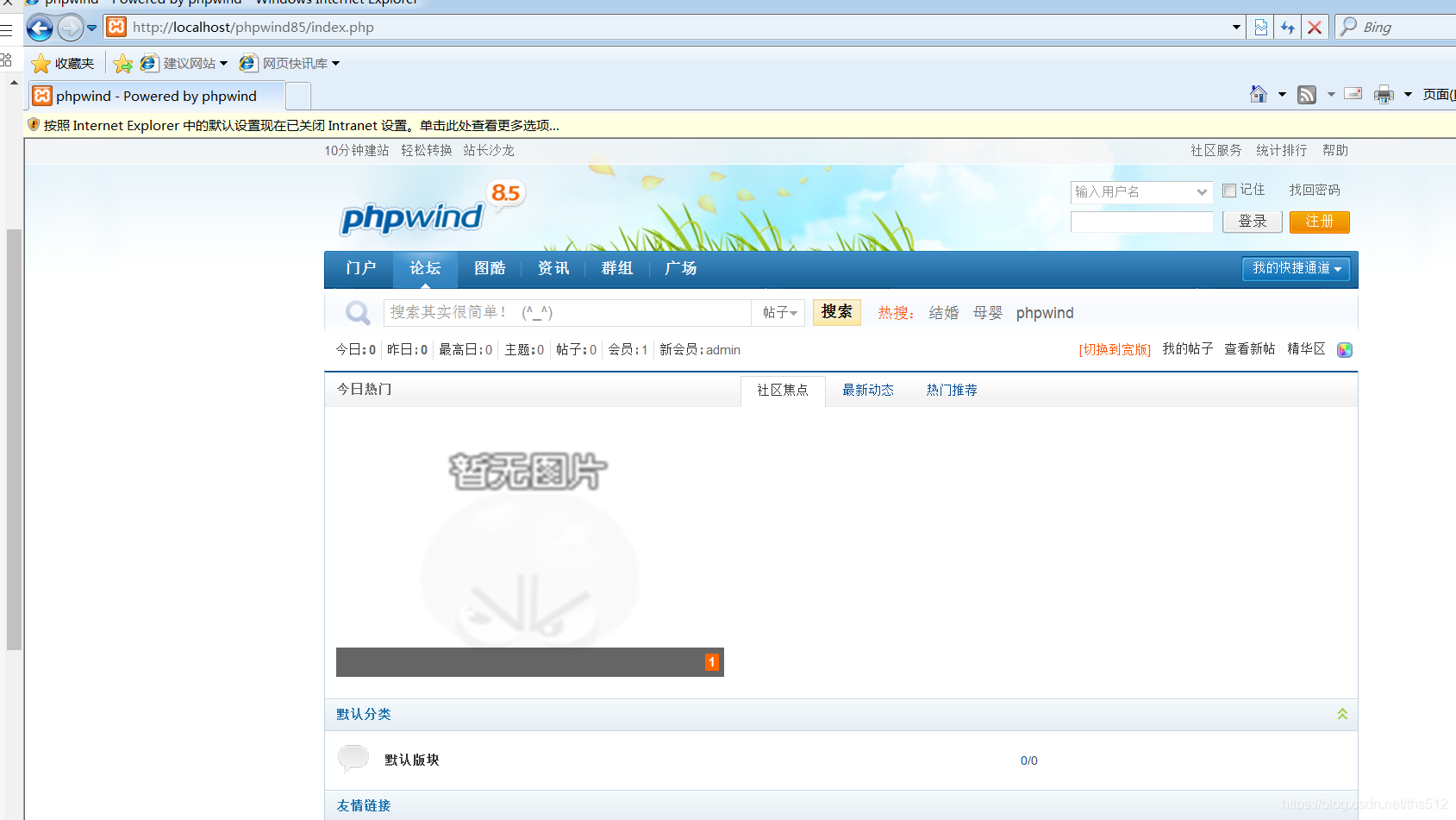
Task: Click the phpwind hot search link
Action: (1045, 313)
